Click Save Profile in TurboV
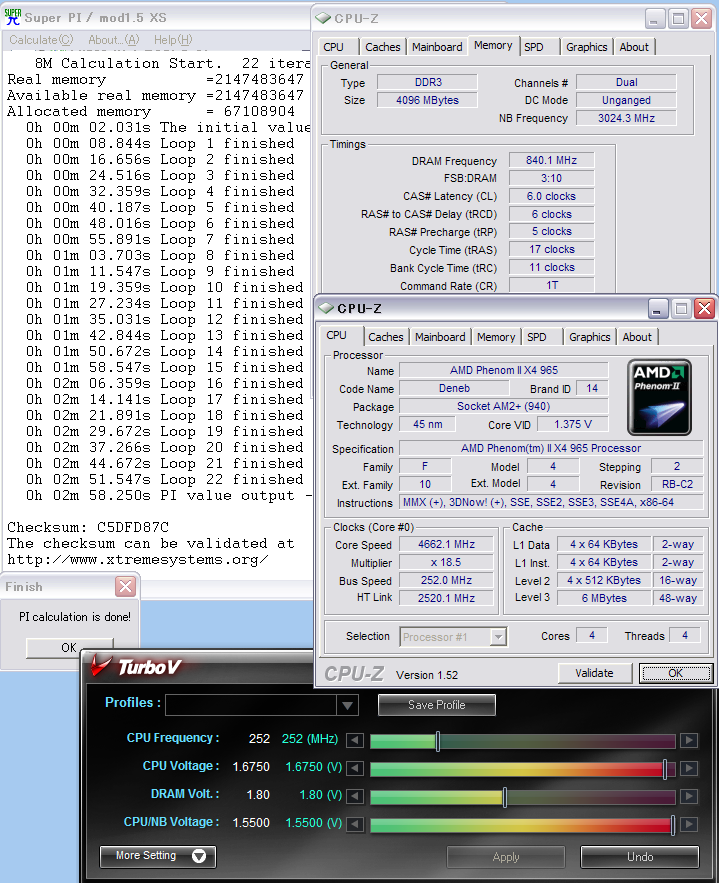The height and width of the screenshot is (883, 719). coord(436,704)
